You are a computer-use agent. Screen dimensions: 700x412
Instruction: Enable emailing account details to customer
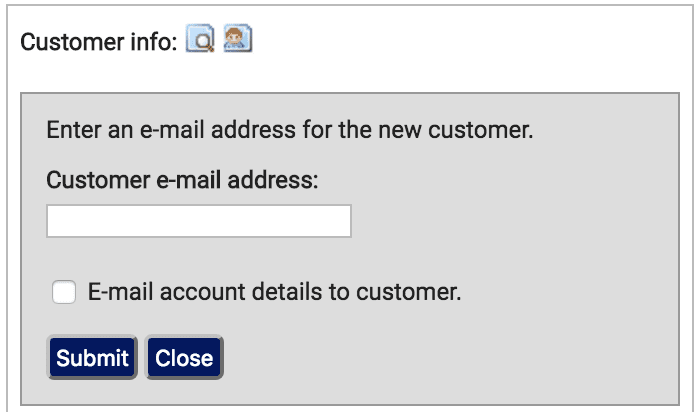(64, 292)
